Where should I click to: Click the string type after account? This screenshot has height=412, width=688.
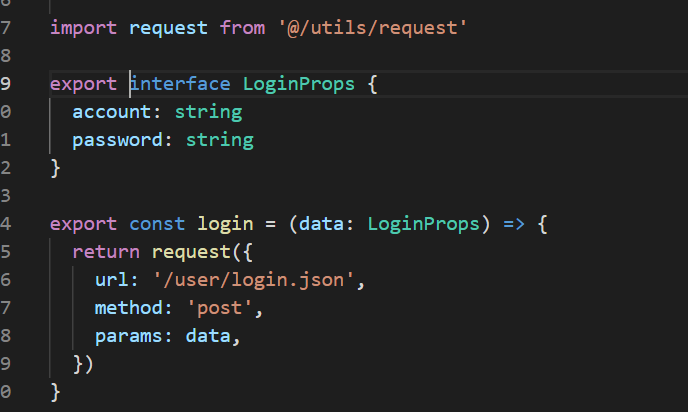point(208,112)
